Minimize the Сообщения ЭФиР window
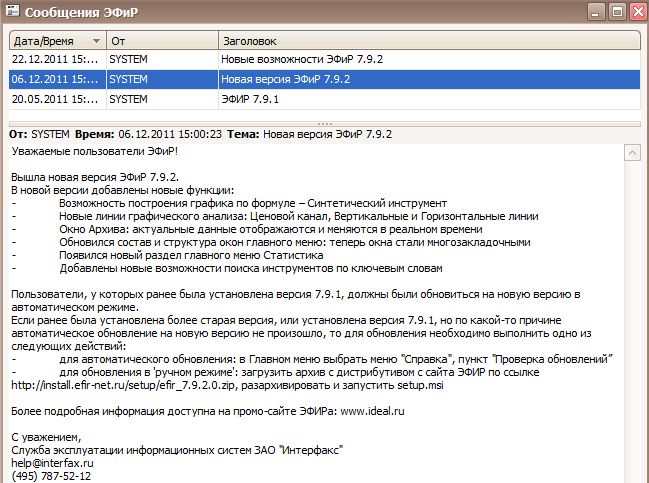The image size is (649, 483). tap(596, 12)
